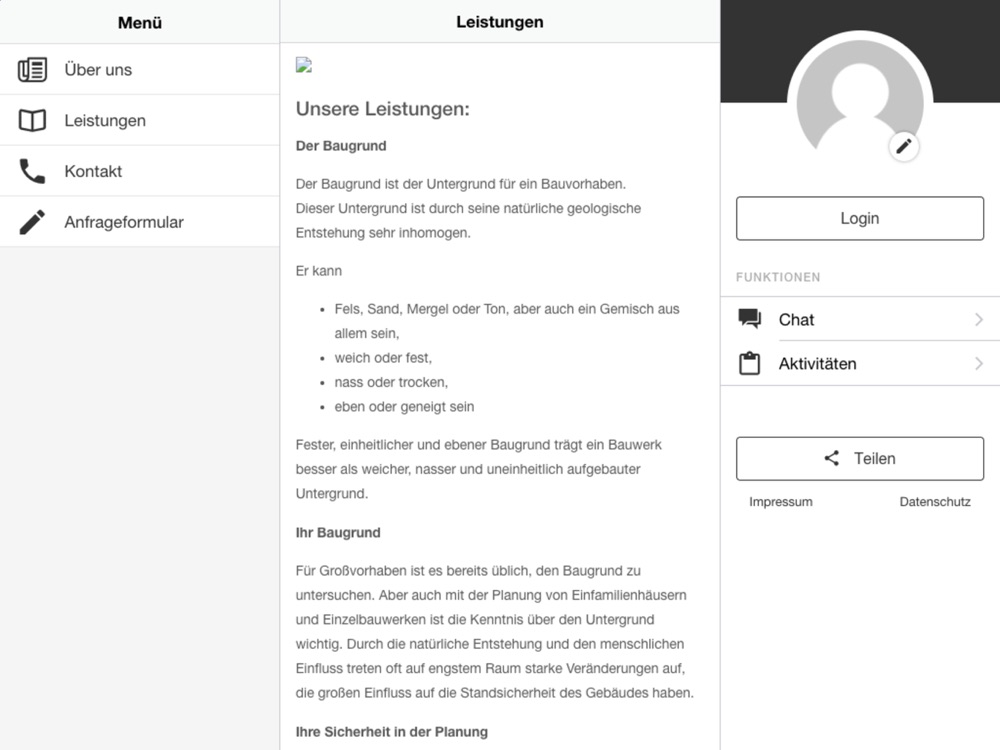Image resolution: width=1000 pixels, height=750 pixels.
Task: Select the Leistungen menu label
Action: [105, 121]
